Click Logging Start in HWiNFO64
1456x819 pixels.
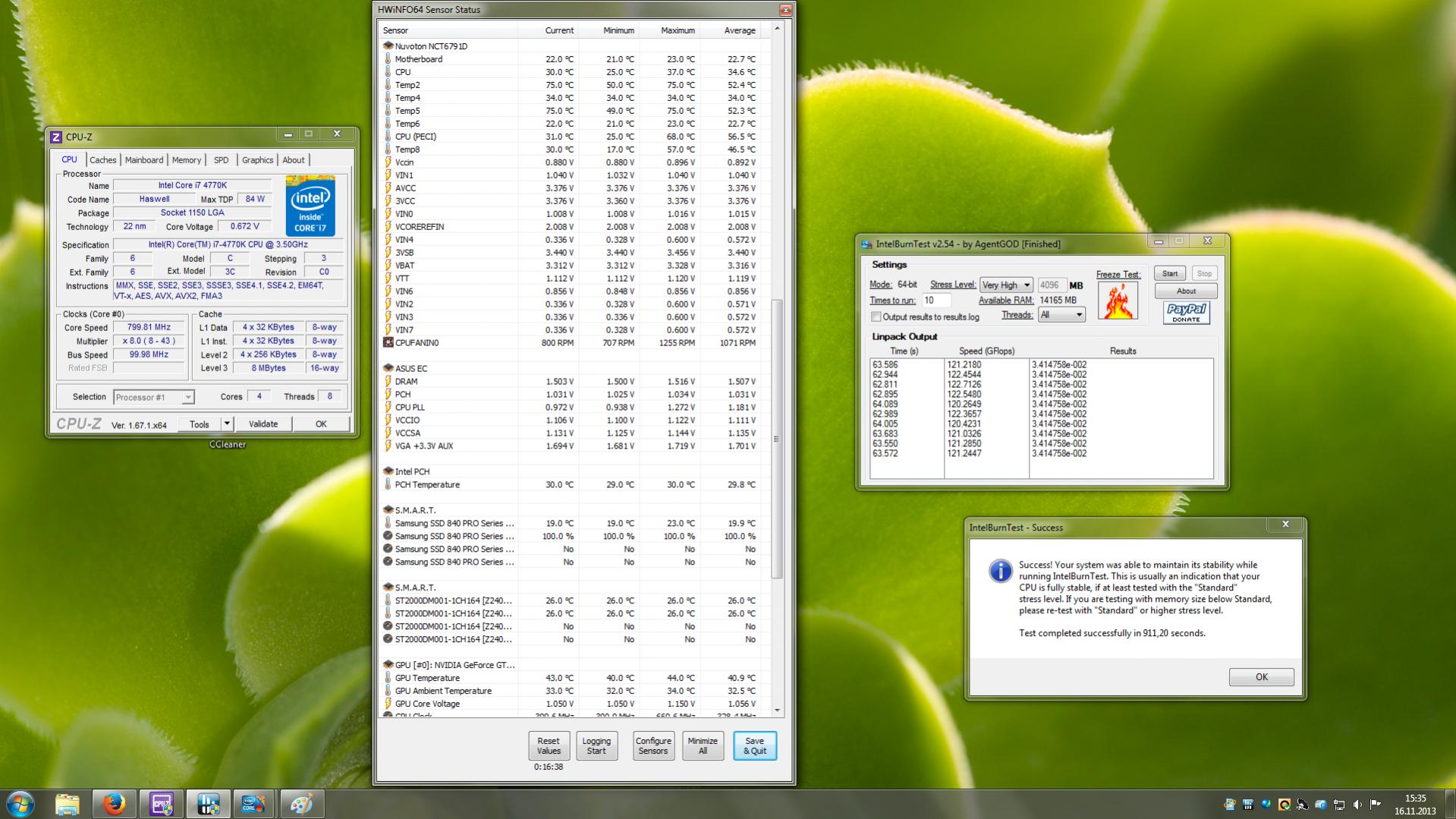(596, 745)
